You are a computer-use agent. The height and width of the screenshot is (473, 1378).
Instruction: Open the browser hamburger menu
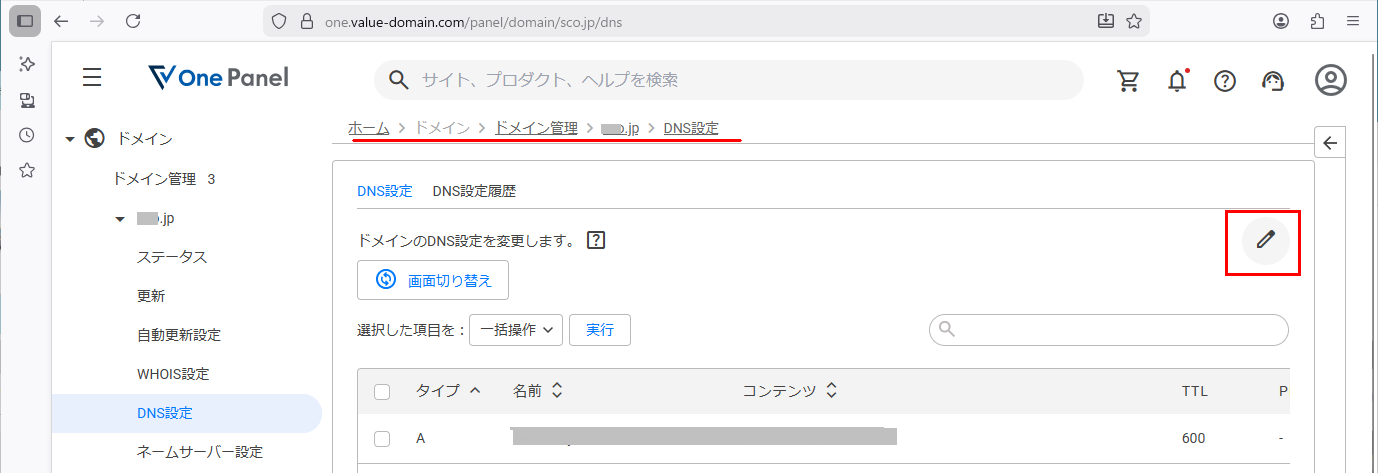1352,21
